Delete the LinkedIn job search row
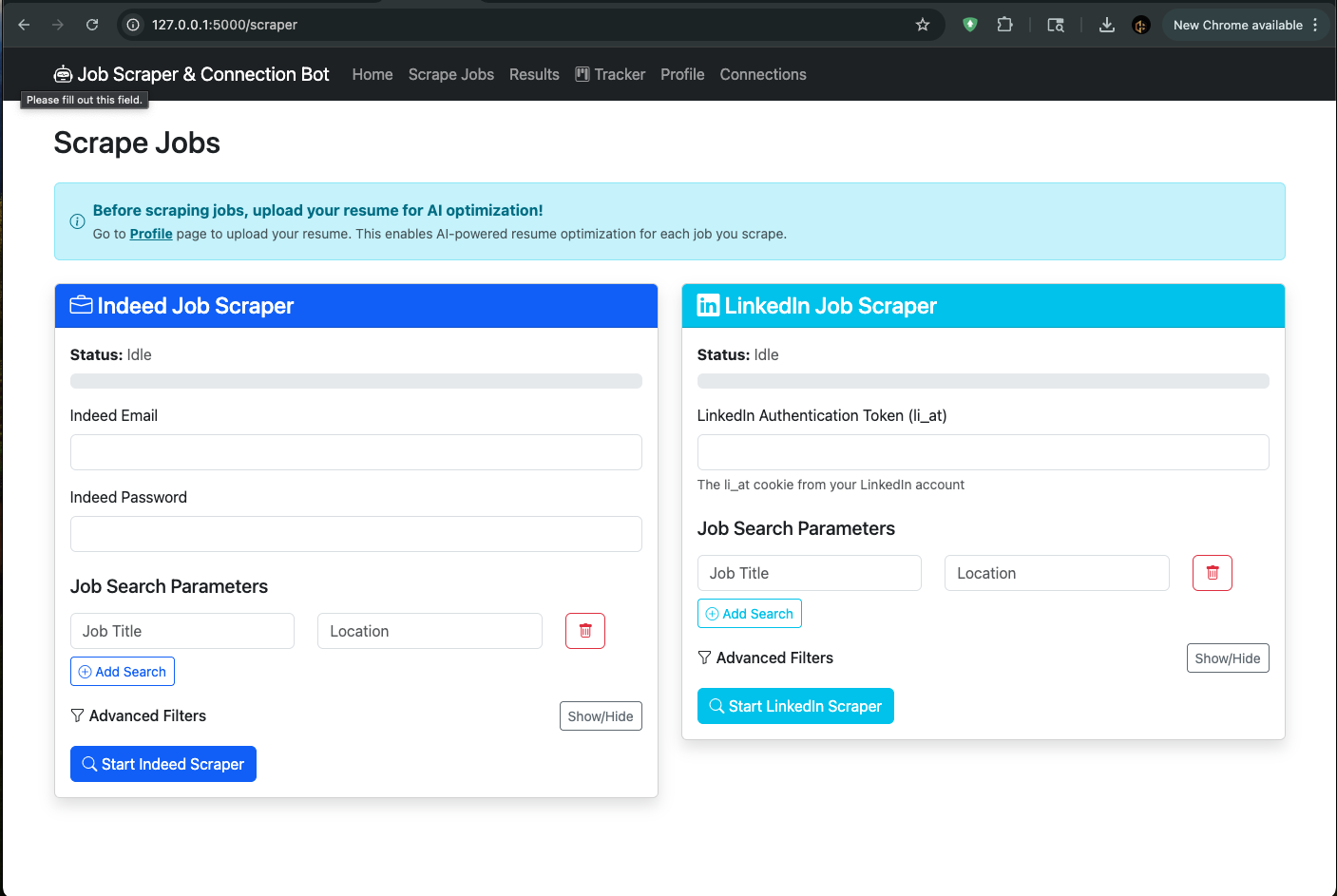1337x896 pixels. (1213, 573)
